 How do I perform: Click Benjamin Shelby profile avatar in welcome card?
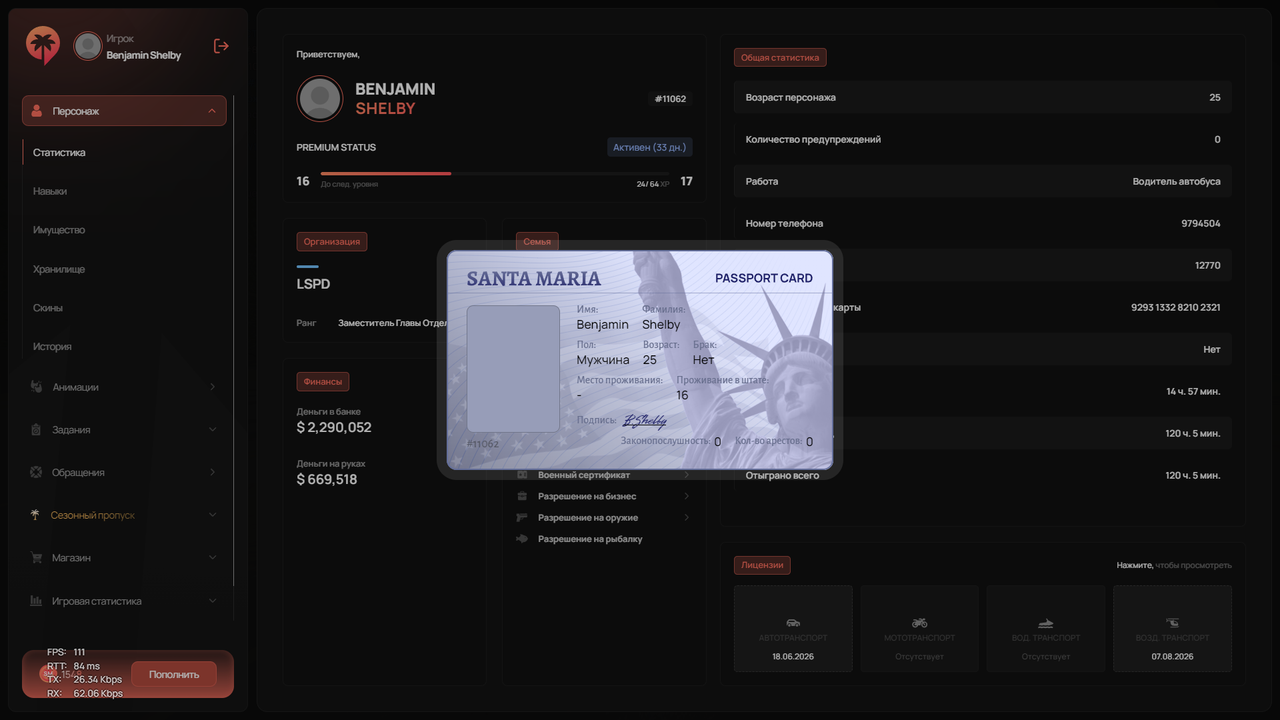[x=320, y=98]
